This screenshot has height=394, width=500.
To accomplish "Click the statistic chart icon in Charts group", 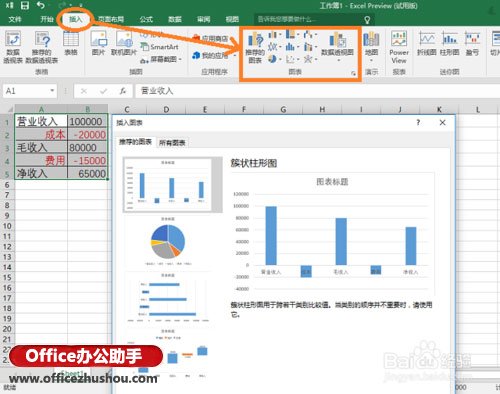I will pyautogui.click(x=290, y=47).
